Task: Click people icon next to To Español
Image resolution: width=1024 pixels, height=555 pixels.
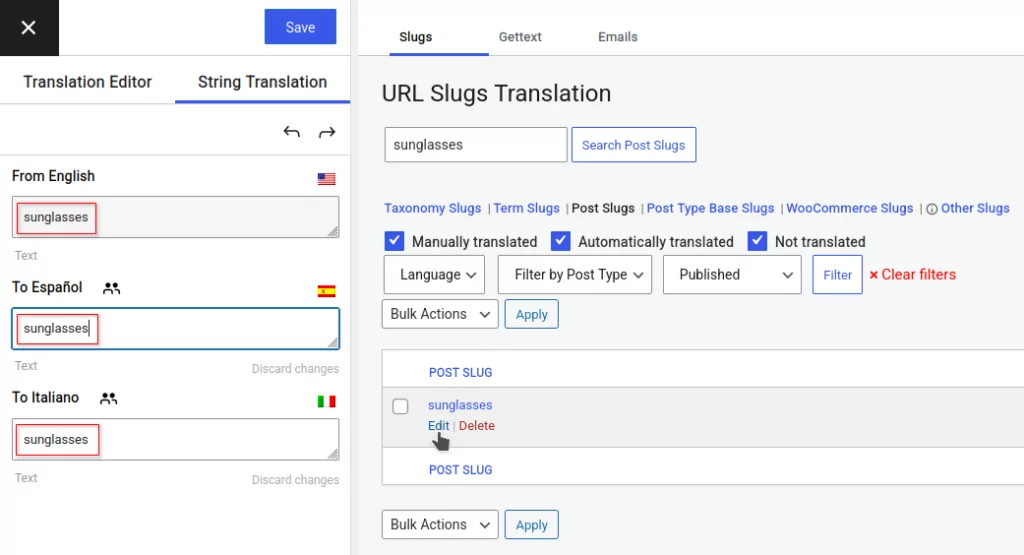Action: pyautogui.click(x=111, y=288)
